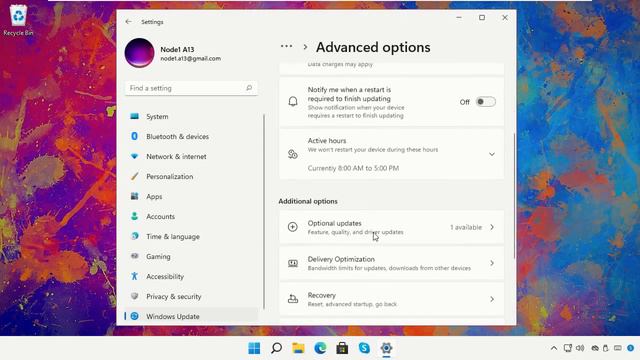Screen dimensions: 640x360
Task: Open Accessibility settings
Action: click(191, 276)
